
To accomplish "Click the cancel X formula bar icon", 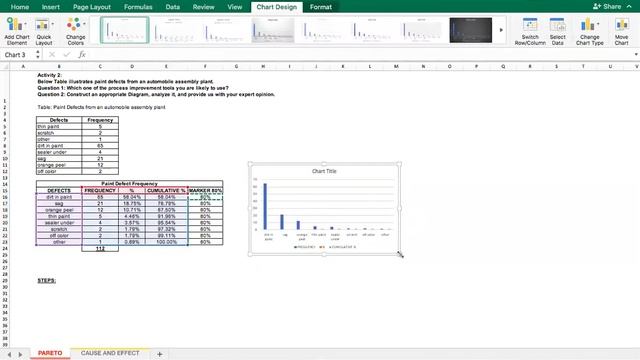I will [x=52, y=54].
